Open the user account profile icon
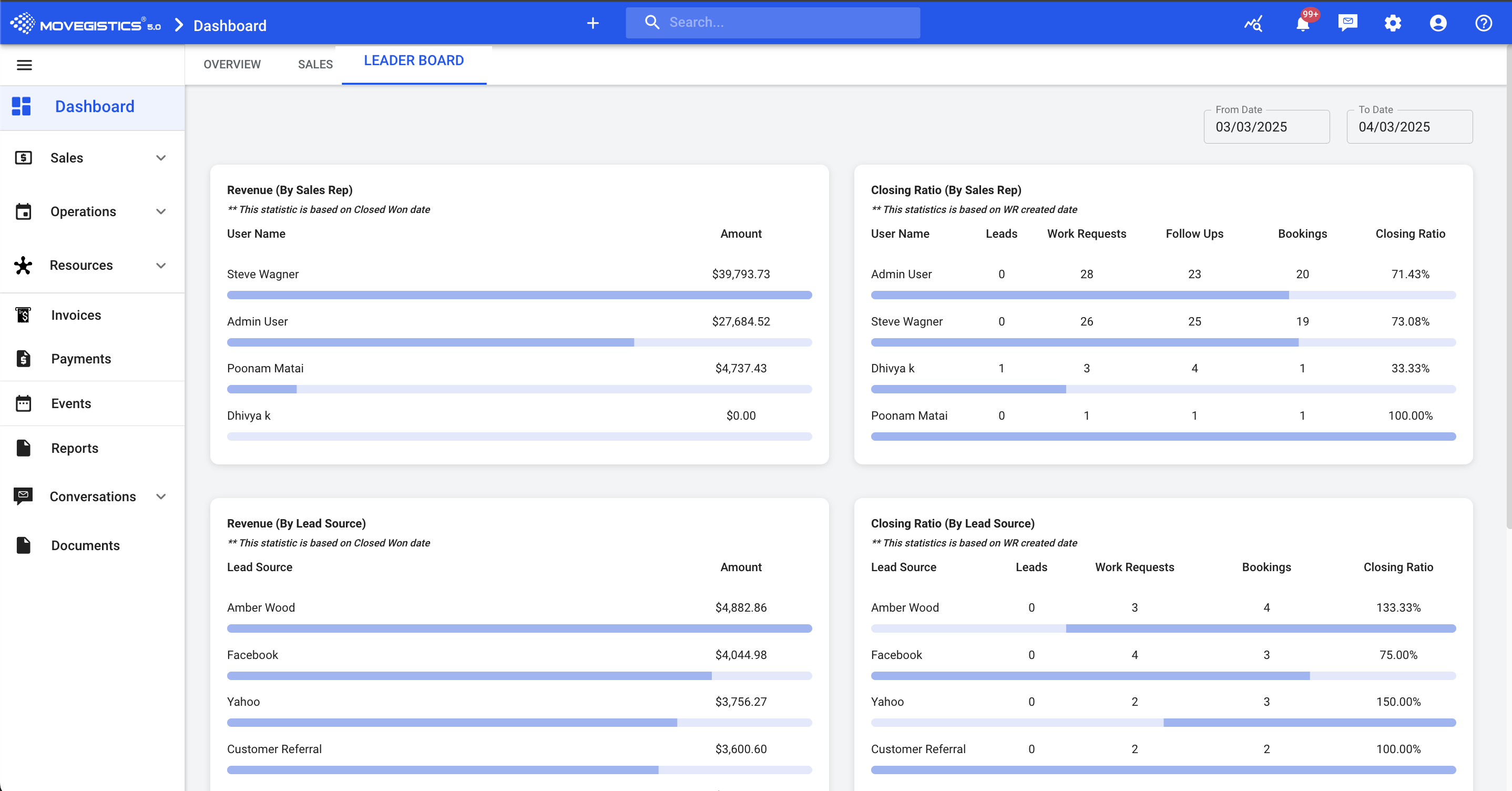Screen dimensions: 1512x791 click(1438, 24)
